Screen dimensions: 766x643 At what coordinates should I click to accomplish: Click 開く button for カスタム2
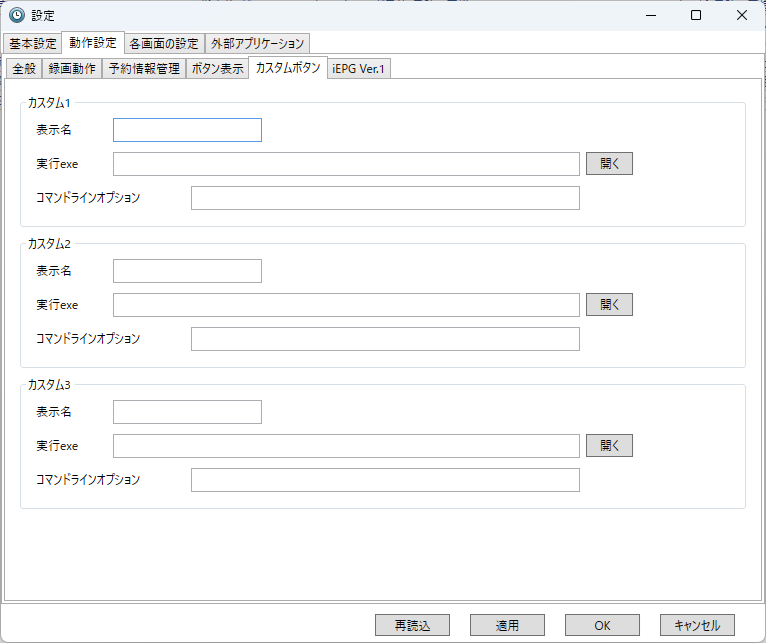tap(609, 304)
